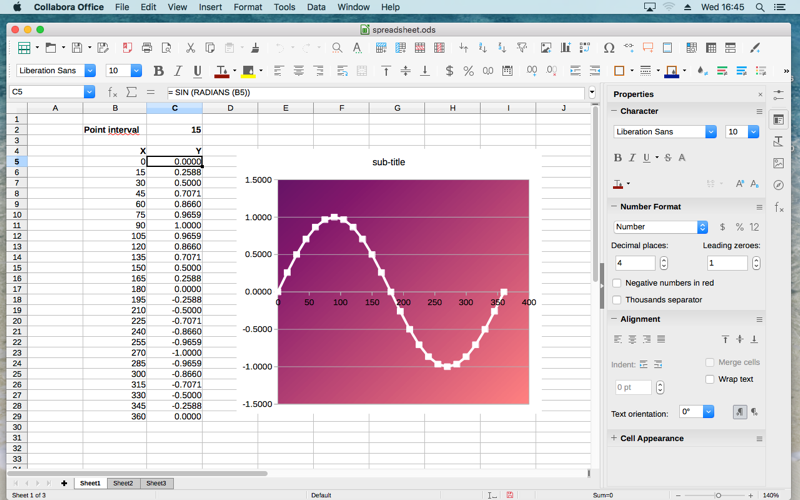Open Find & Replace magnifier icon
Screen dimensions: 800x500
coord(337,48)
